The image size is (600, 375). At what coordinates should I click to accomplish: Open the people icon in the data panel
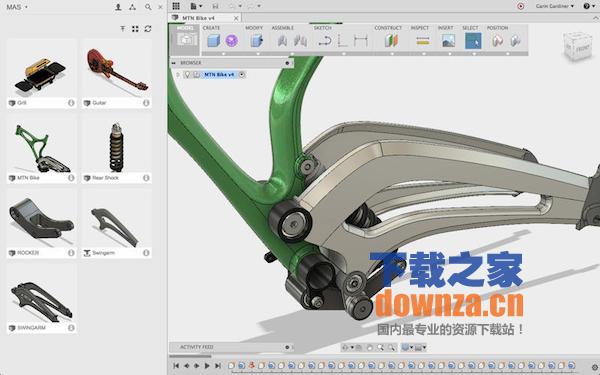click(x=118, y=7)
